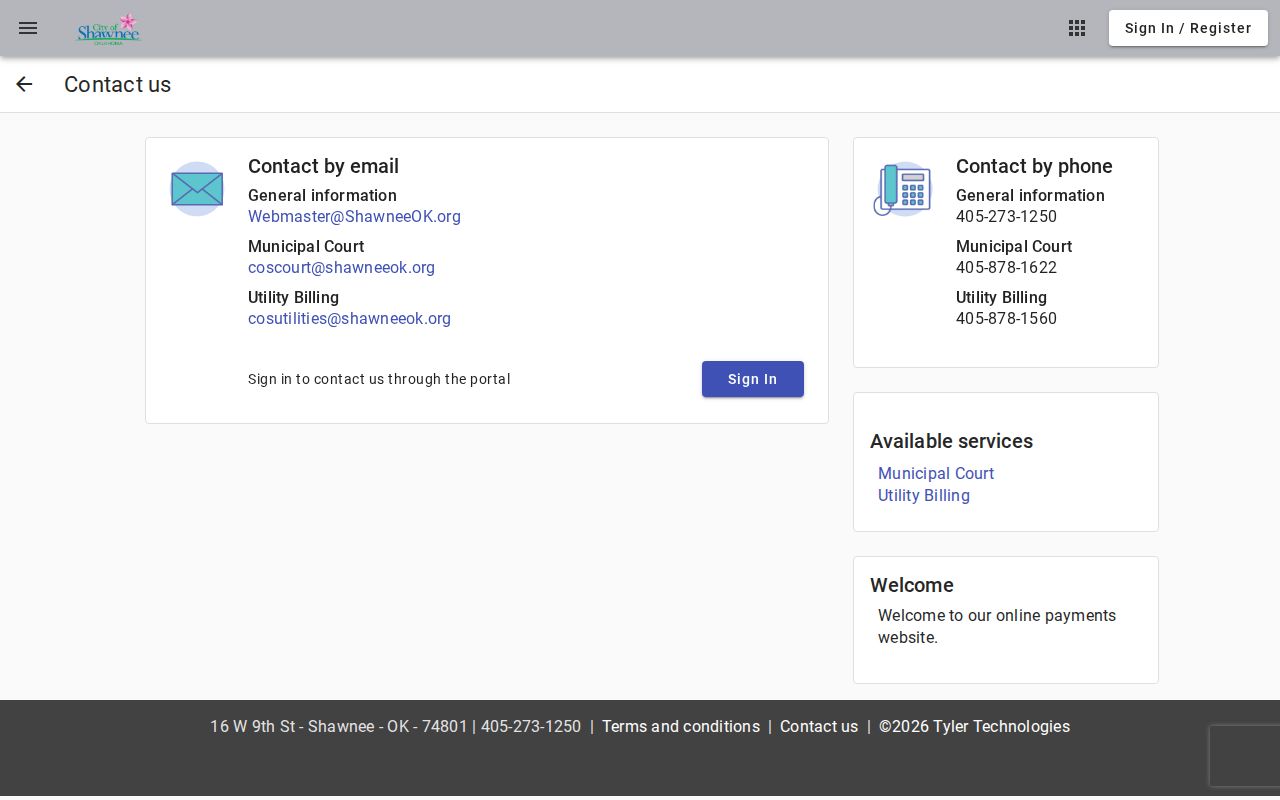Go back using the arrow icon
This screenshot has width=1280, height=800.
[24, 85]
